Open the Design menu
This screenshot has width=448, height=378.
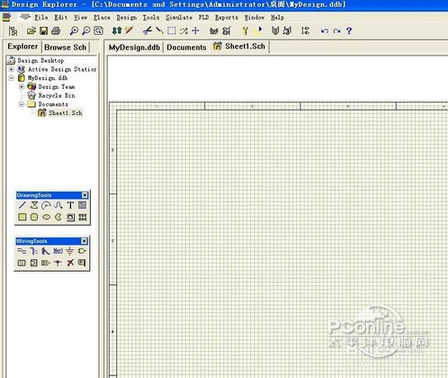pyautogui.click(x=127, y=17)
